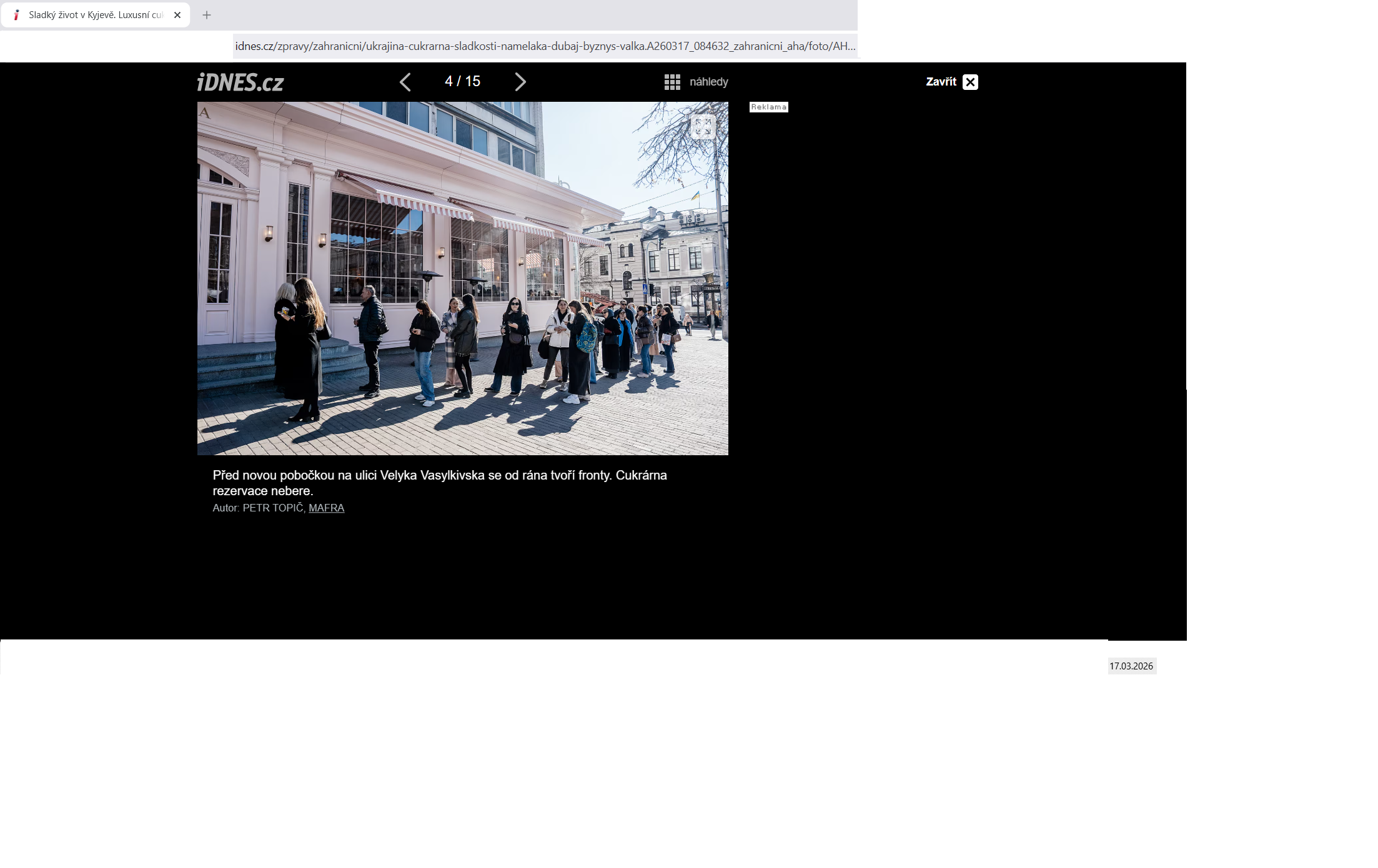
Task: Click the Reklama ad label
Action: coord(768,107)
